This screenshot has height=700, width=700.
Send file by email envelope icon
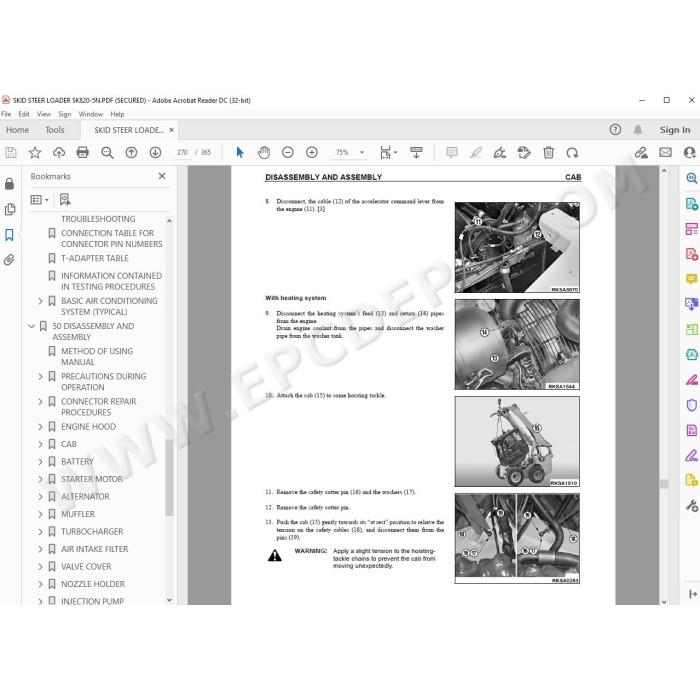(x=666, y=153)
